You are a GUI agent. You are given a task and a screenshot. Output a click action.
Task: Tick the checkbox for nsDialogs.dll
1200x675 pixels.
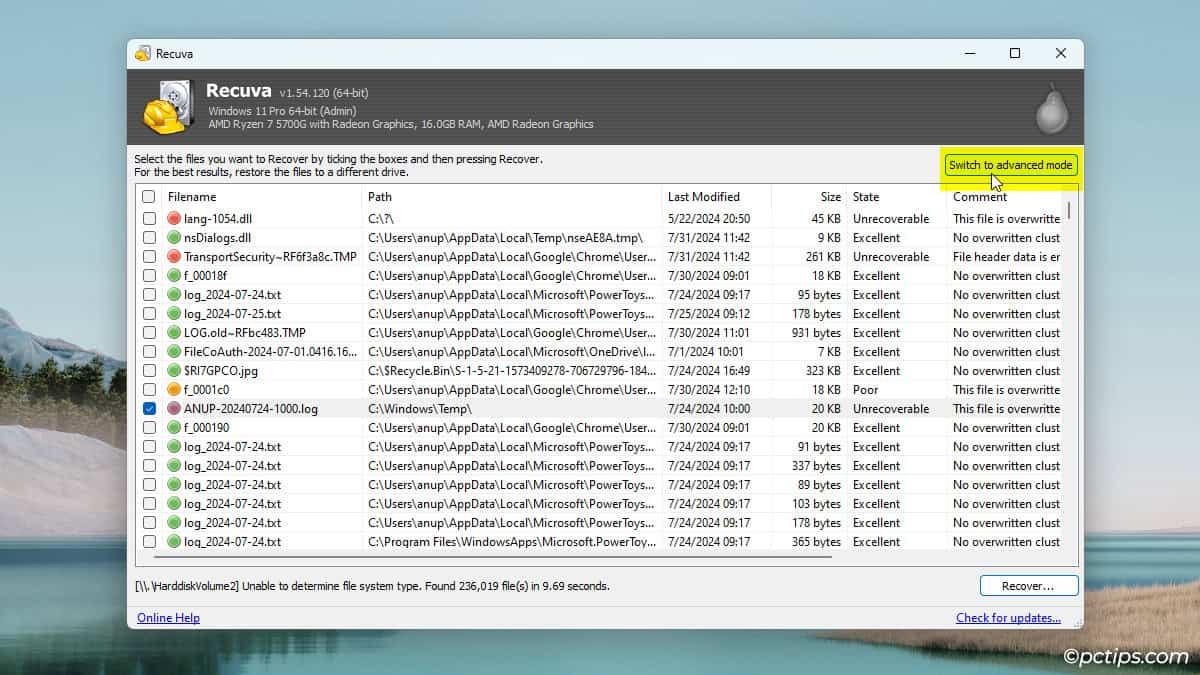tap(149, 238)
